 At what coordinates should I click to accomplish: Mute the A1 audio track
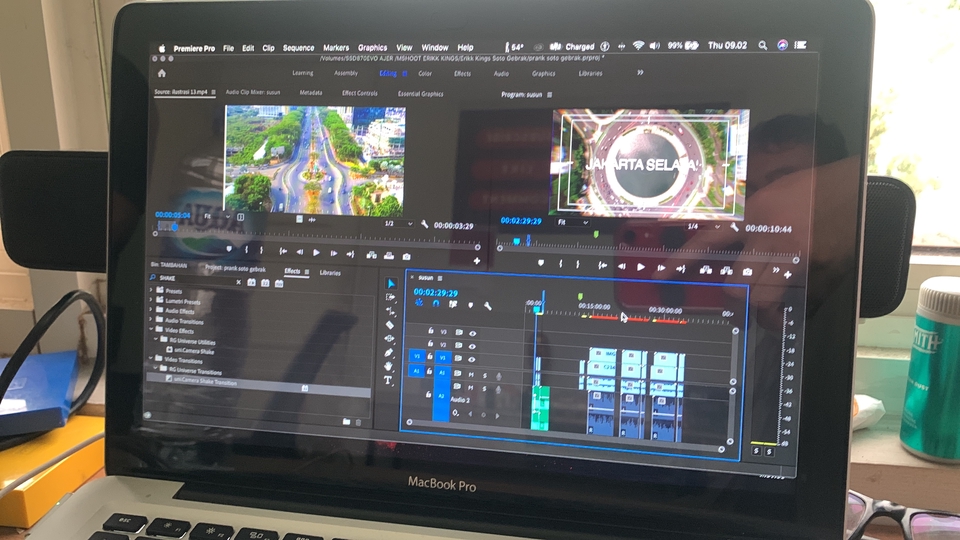tap(471, 374)
